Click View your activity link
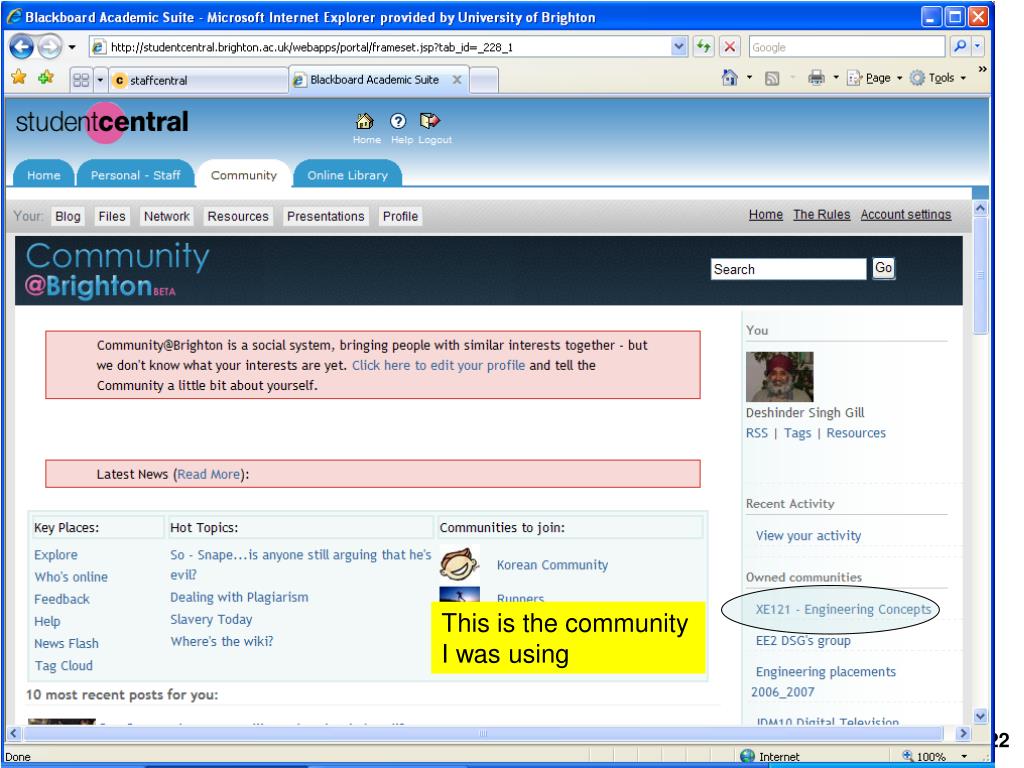This screenshot has width=1024, height=768. tap(808, 536)
